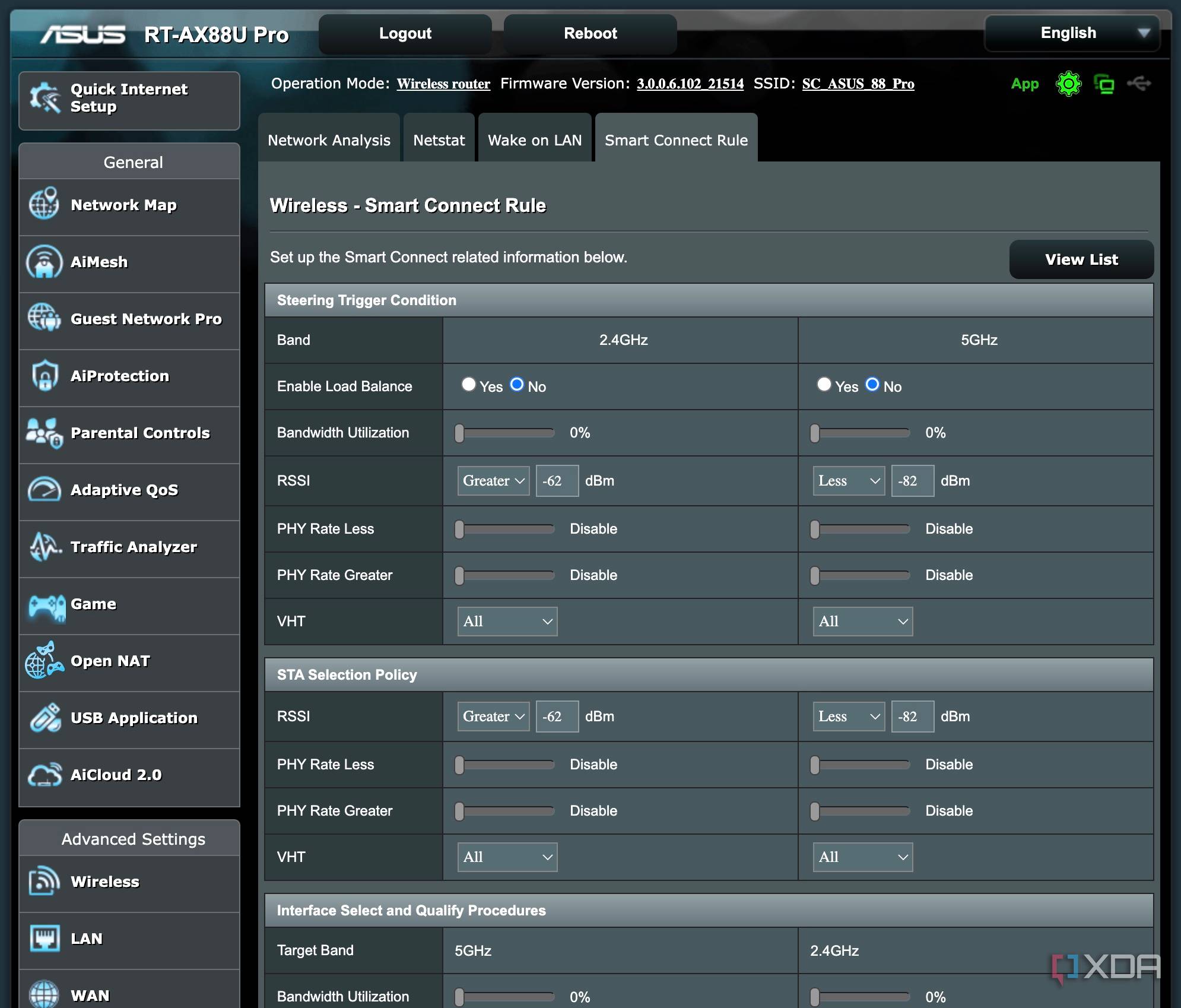
Task: Click 5GHz STA Selection RSSI -82 field
Action: pos(913,717)
